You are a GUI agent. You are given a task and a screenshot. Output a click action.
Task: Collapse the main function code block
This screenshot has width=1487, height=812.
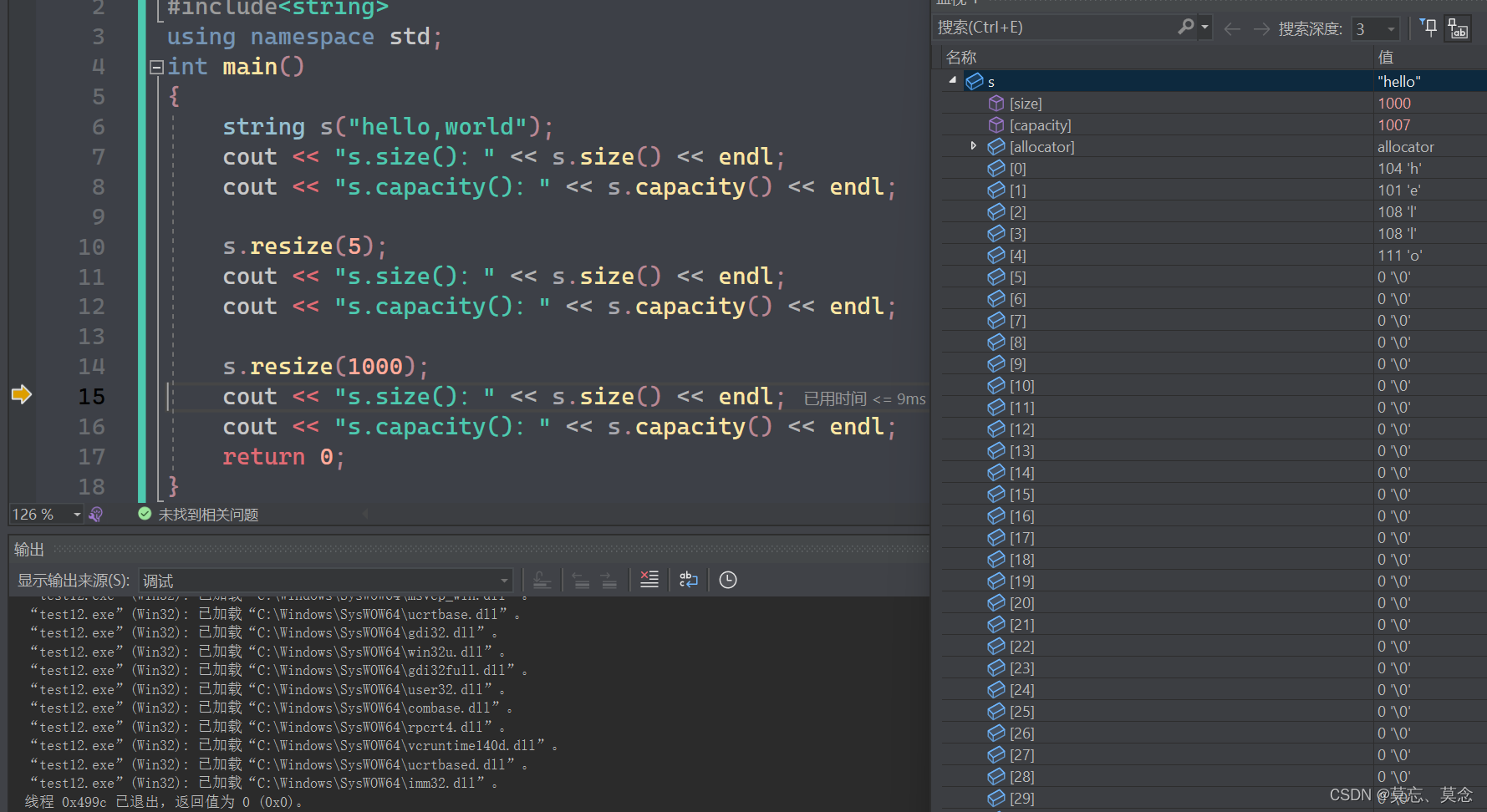155,67
